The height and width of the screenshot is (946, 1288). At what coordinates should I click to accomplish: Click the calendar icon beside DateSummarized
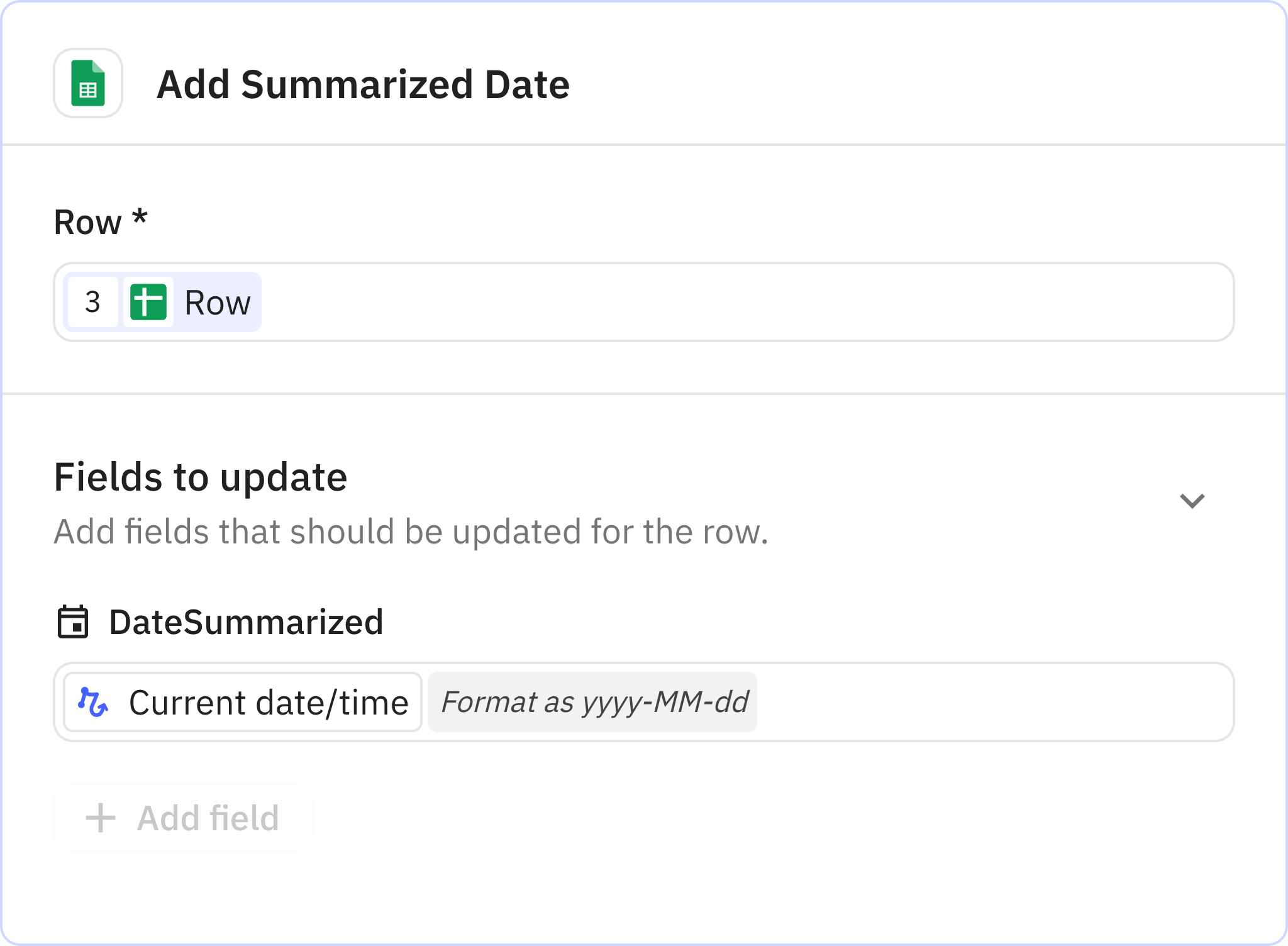tap(74, 622)
